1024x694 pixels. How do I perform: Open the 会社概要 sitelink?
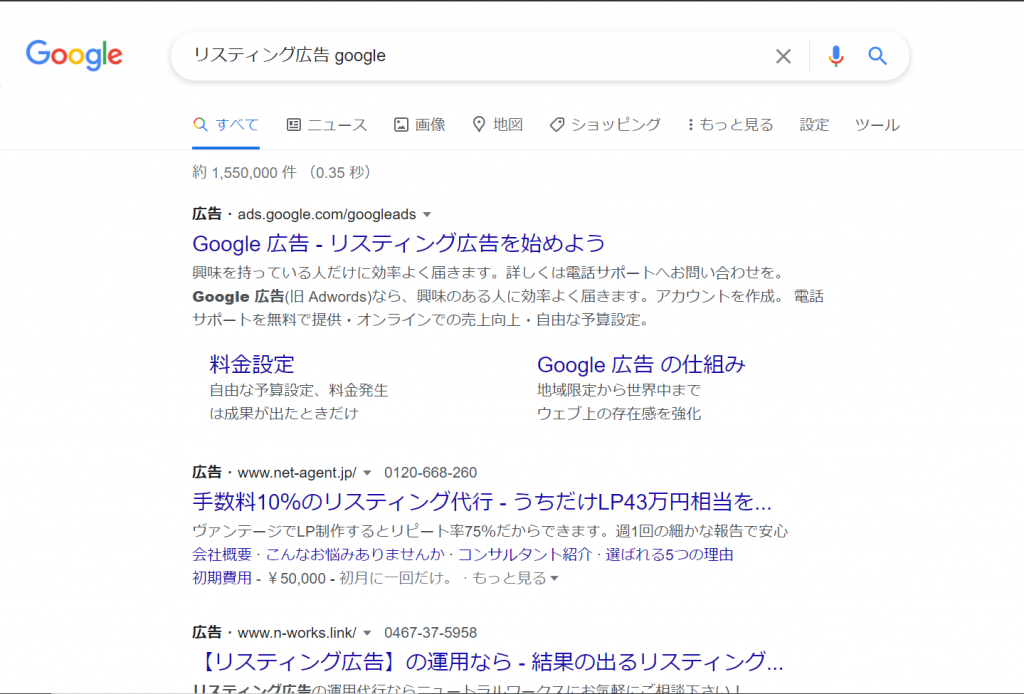[x=221, y=554]
